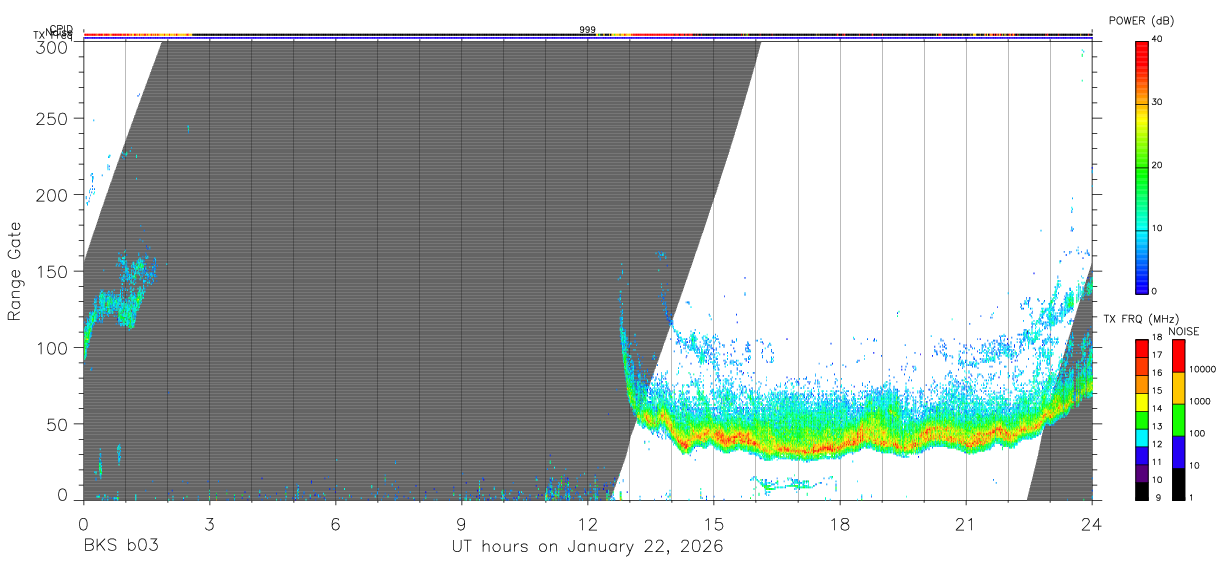Click the 250 range gate tick label

click(x=54, y=119)
